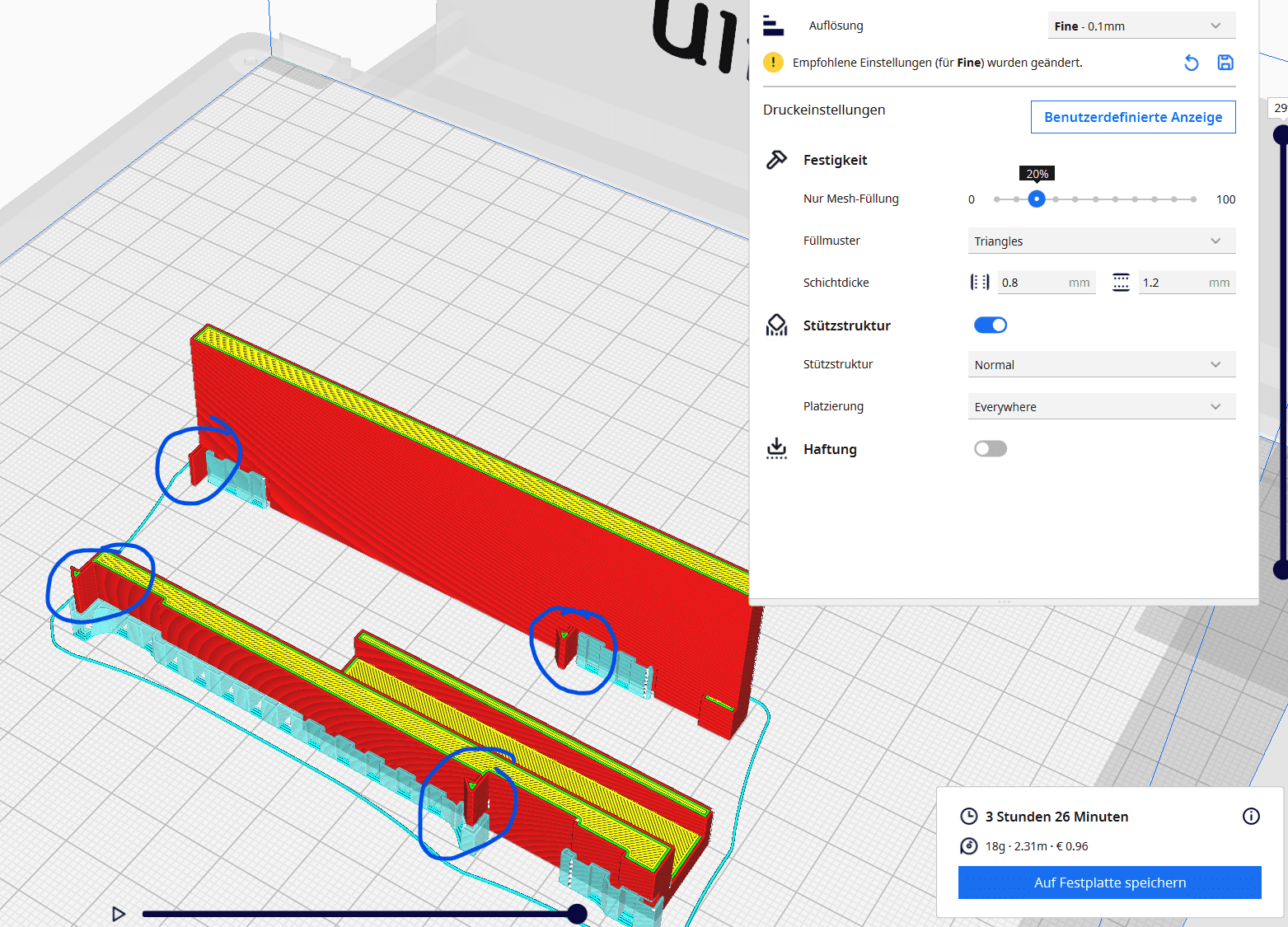This screenshot has height=927, width=1288.
Task: Click the Festigkeit strength icon
Action: coord(776,160)
